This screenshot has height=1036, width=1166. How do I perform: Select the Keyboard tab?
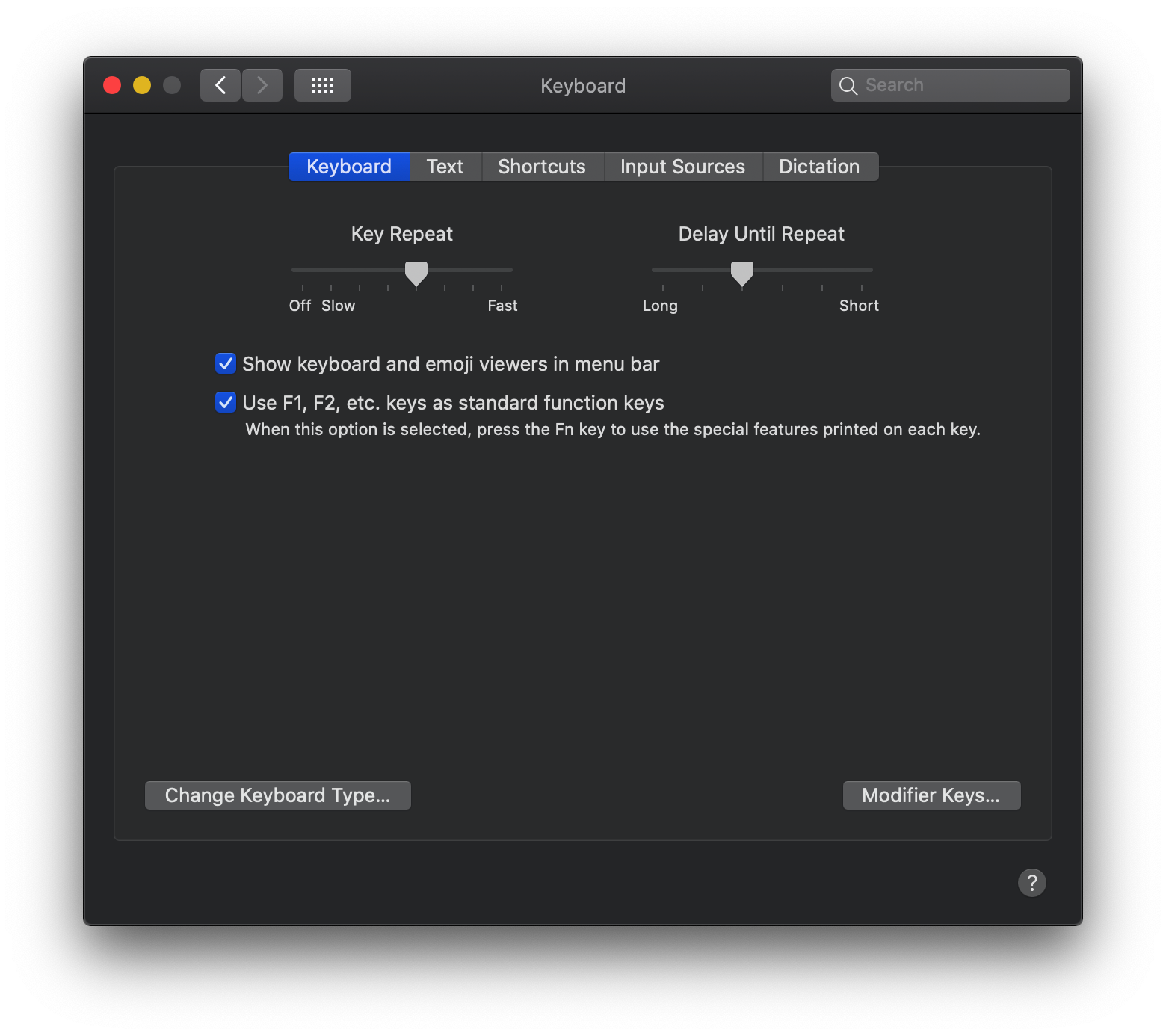tap(349, 167)
